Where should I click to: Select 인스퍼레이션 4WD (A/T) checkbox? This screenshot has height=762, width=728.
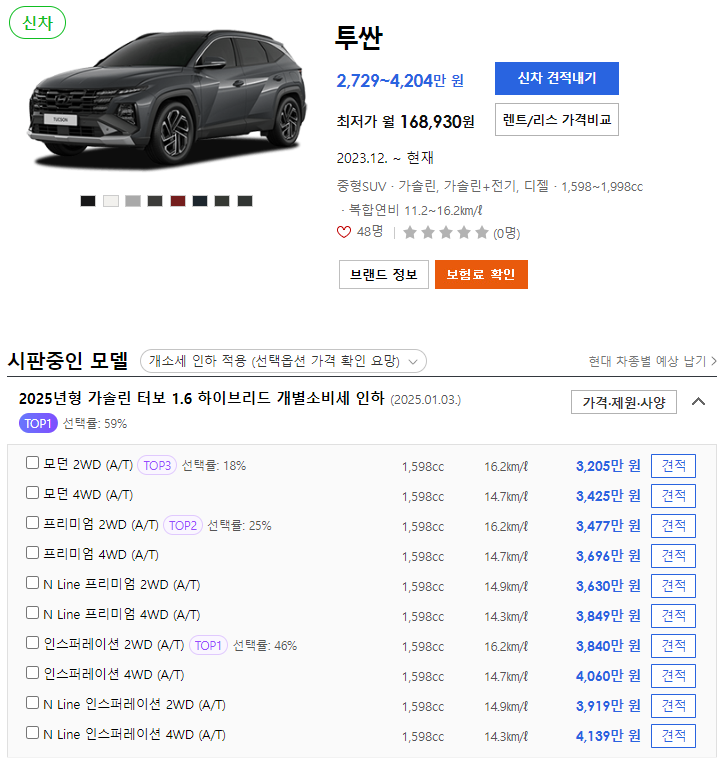32,673
